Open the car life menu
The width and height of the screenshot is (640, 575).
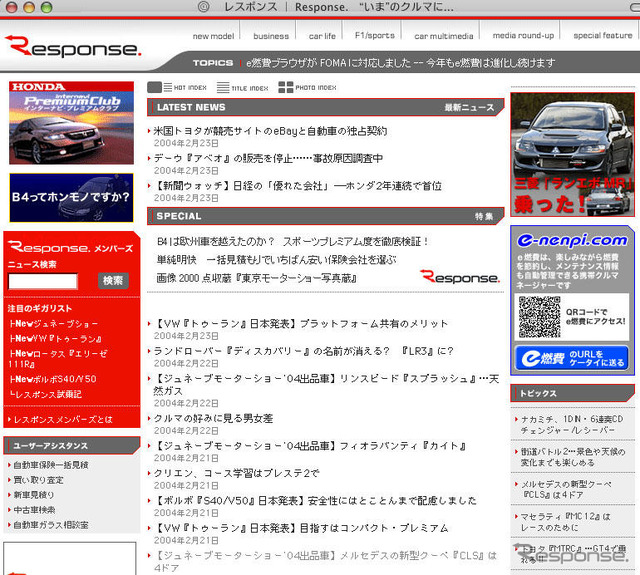pos(322,36)
